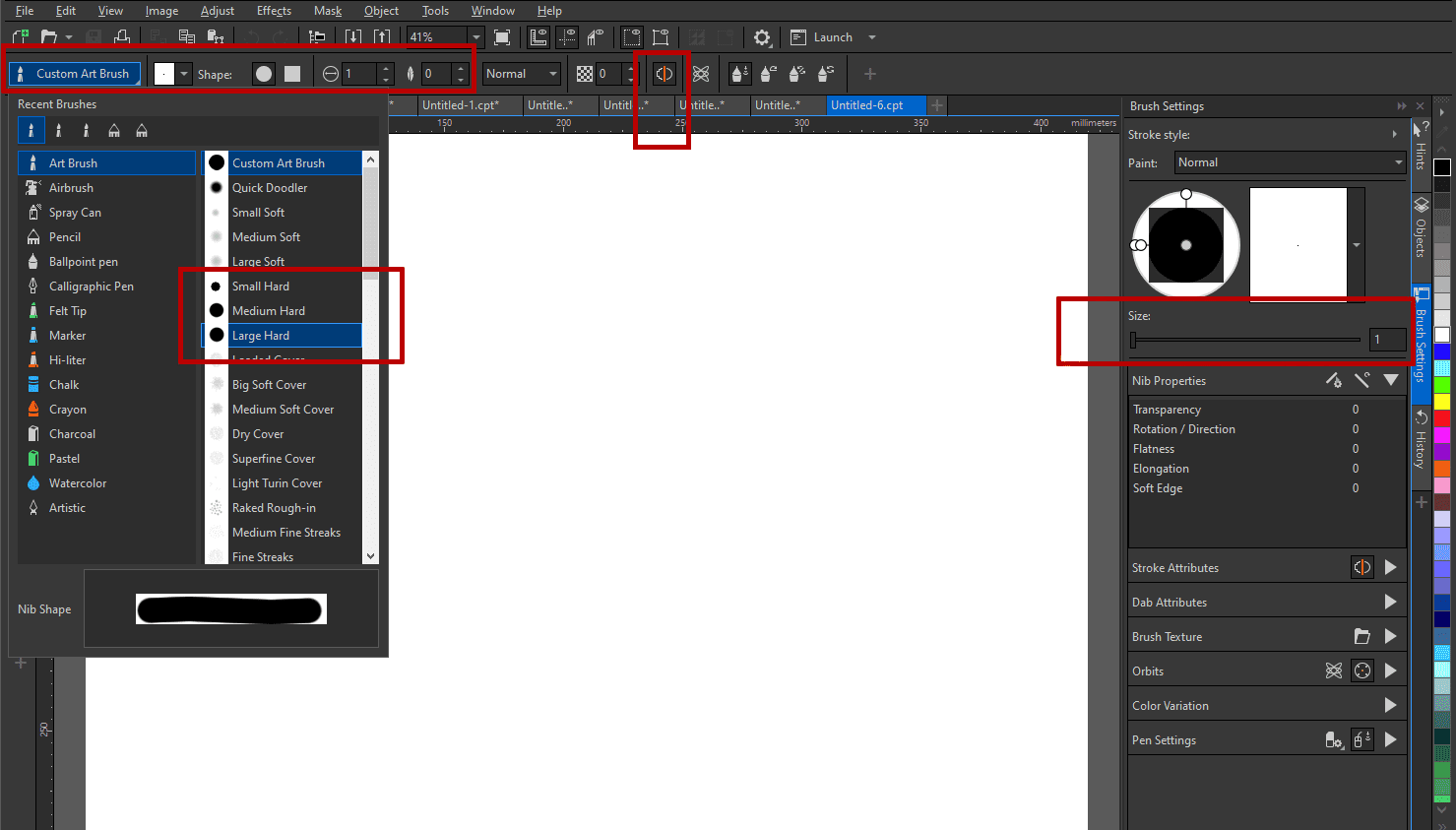This screenshot has width=1456, height=830.
Task: Pick the Calligraphic Pen category
Action: [95, 286]
